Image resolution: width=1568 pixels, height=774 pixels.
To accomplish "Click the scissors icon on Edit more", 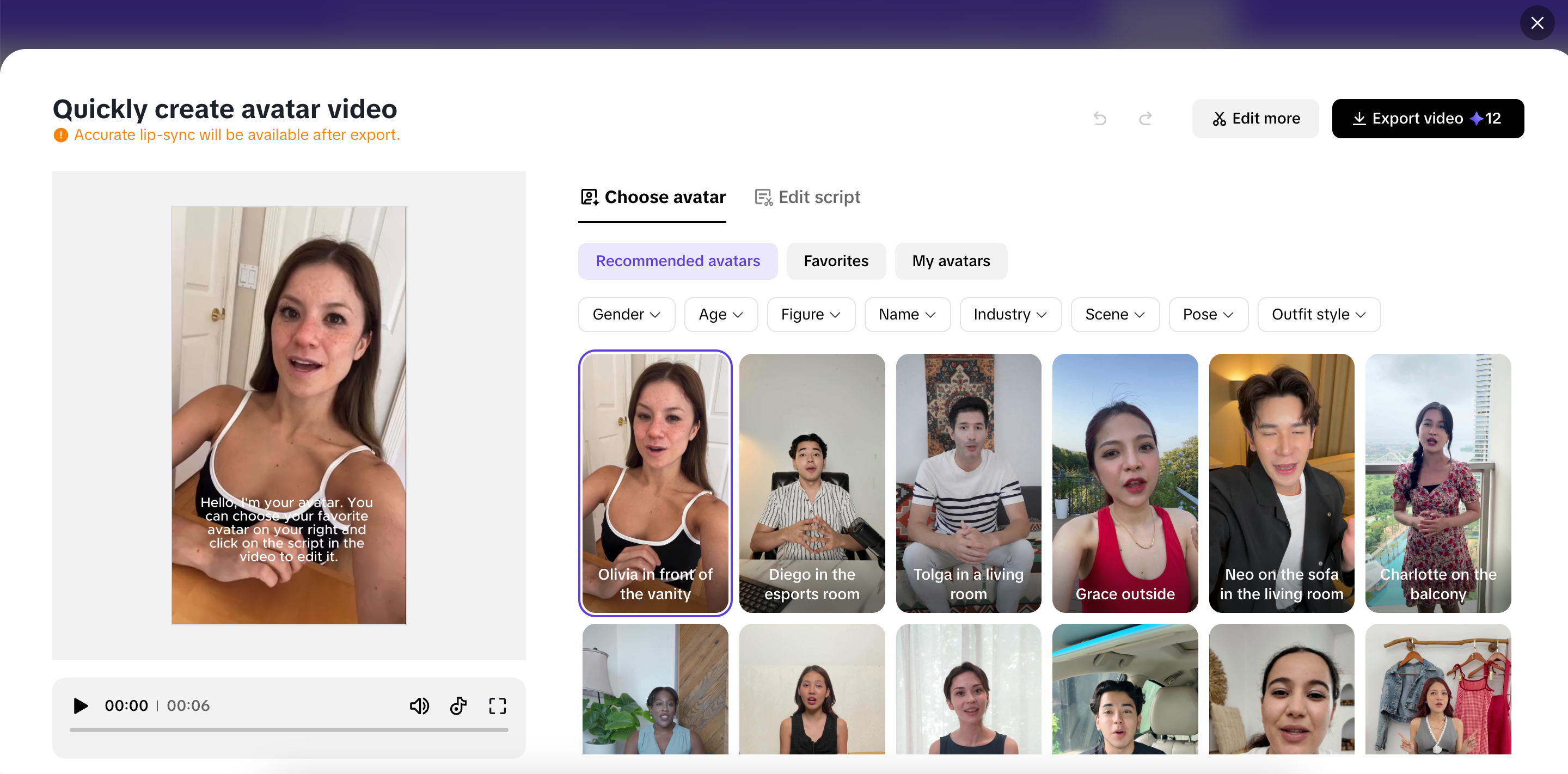I will click(1221, 118).
